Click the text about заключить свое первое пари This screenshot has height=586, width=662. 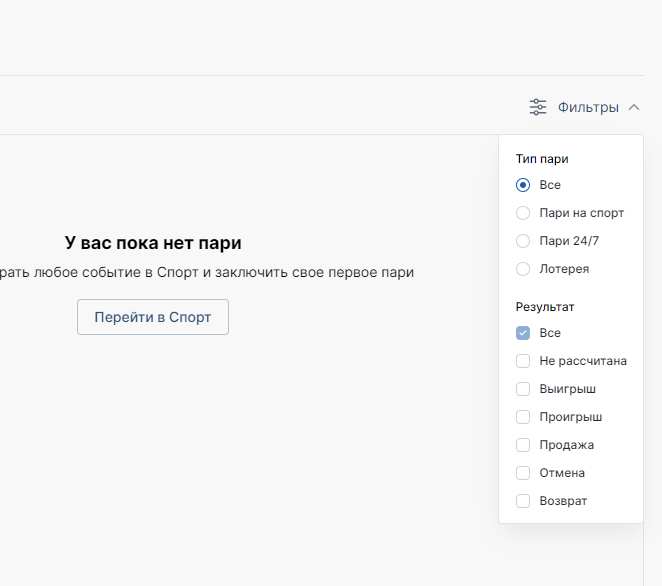pos(207,272)
